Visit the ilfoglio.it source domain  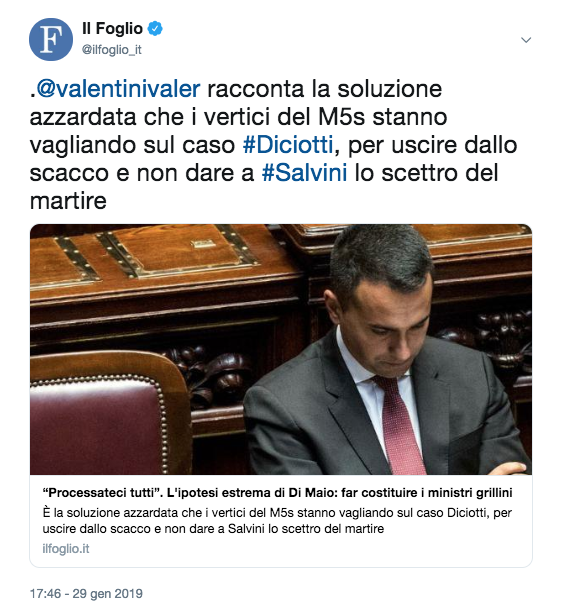coord(66,549)
